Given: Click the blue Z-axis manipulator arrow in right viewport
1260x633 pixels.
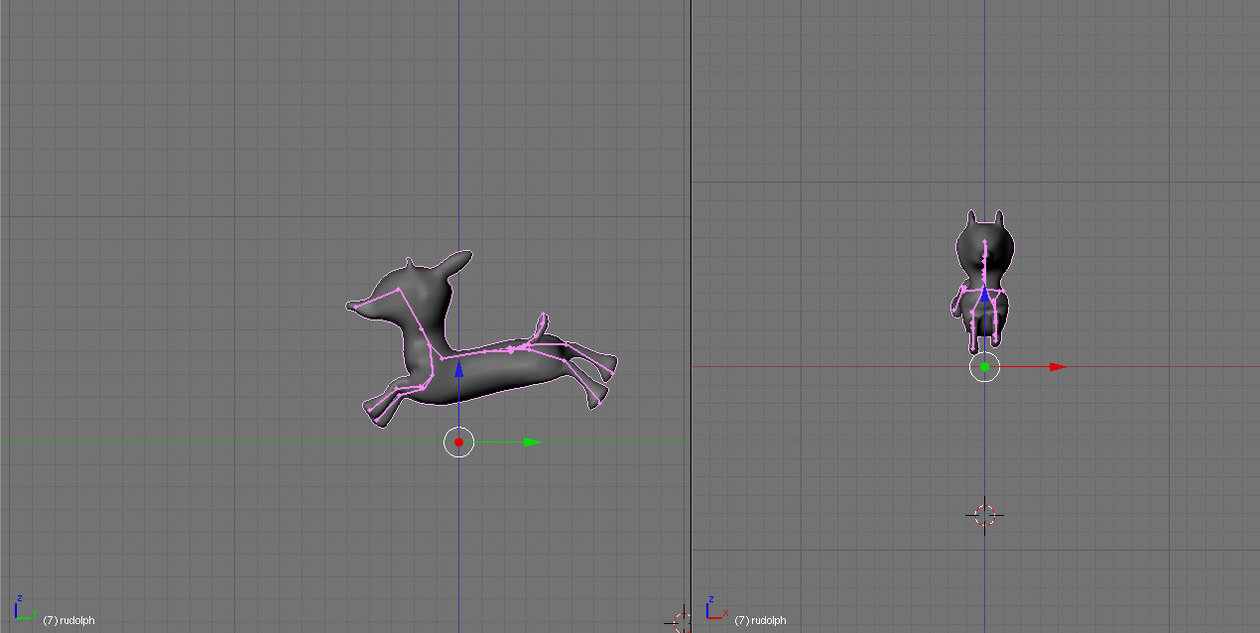Looking at the screenshot, I should (x=984, y=294).
